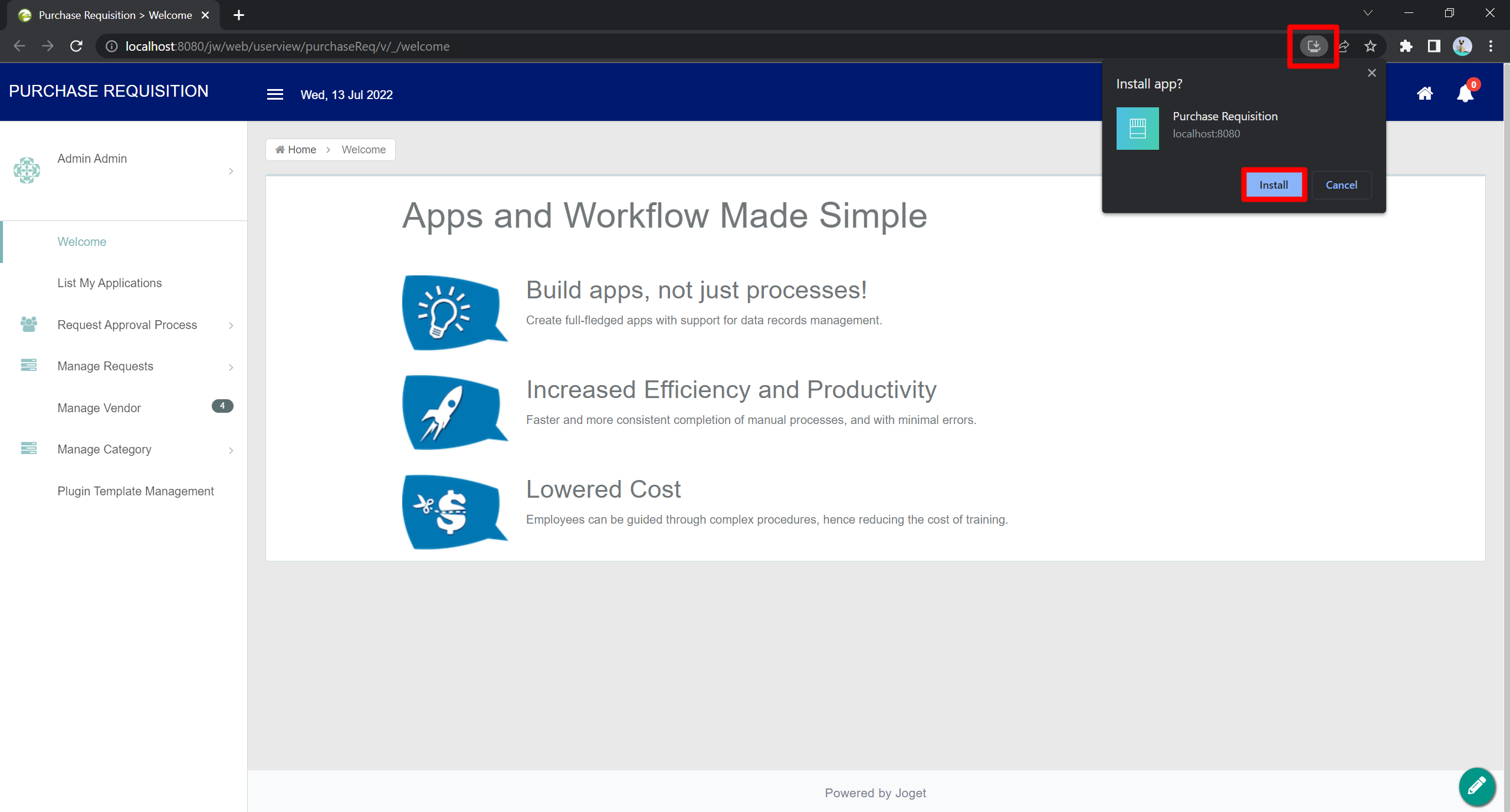The width and height of the screenshot is (1510, 812).
Task: Expand Request Approval Process menu
Action: pos(127,325)
